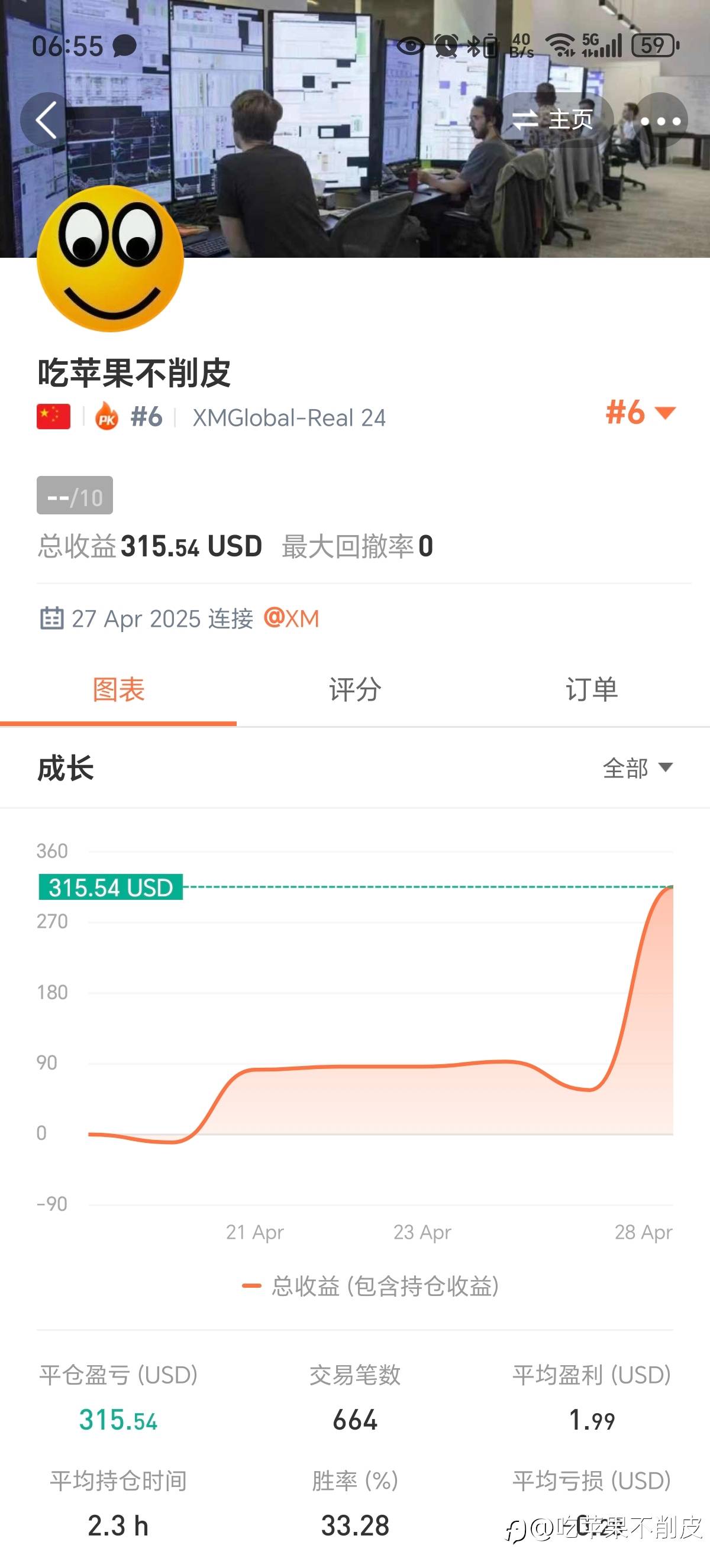Open the 全部 time range dropdown

[638, 768]
